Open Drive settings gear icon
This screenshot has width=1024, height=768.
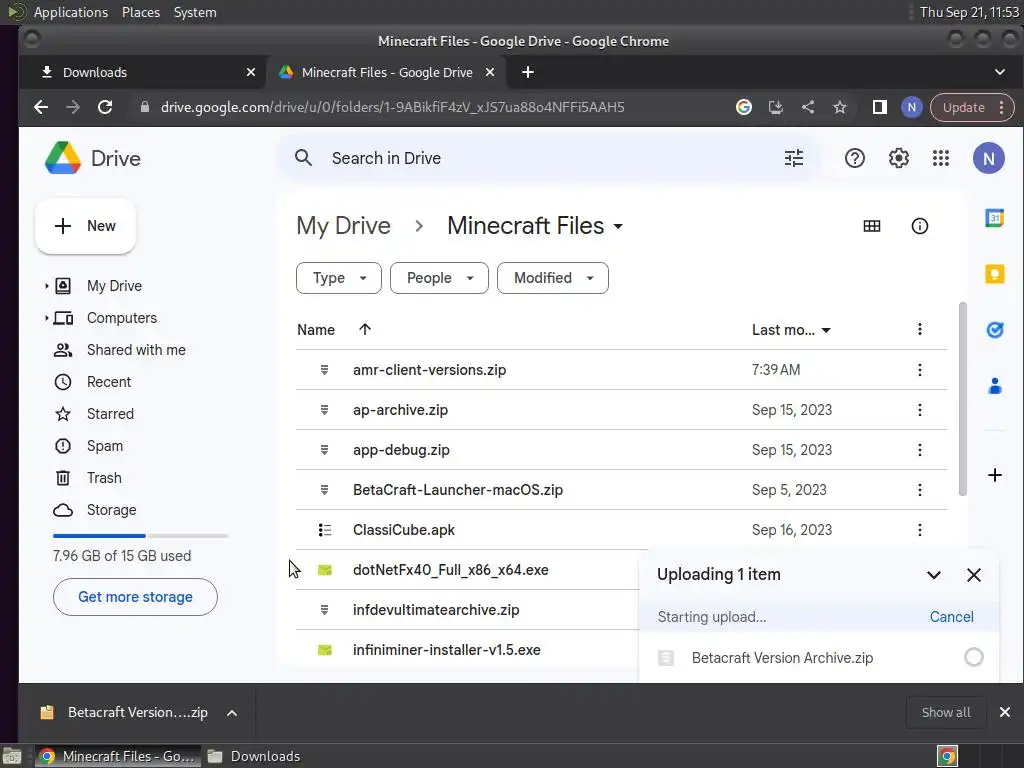point(899,158)
